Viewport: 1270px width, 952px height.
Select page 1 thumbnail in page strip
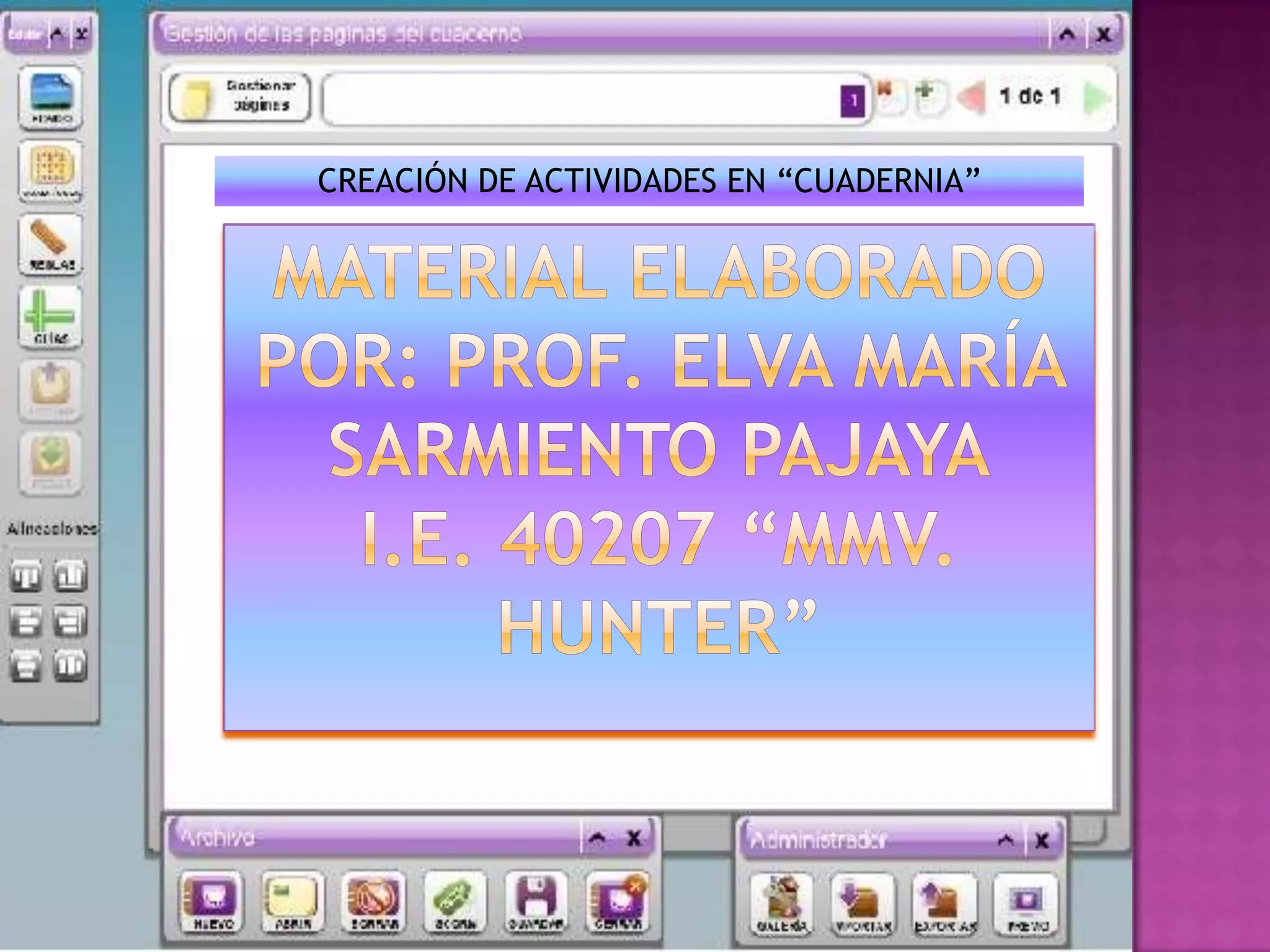[x=853, y=100]
